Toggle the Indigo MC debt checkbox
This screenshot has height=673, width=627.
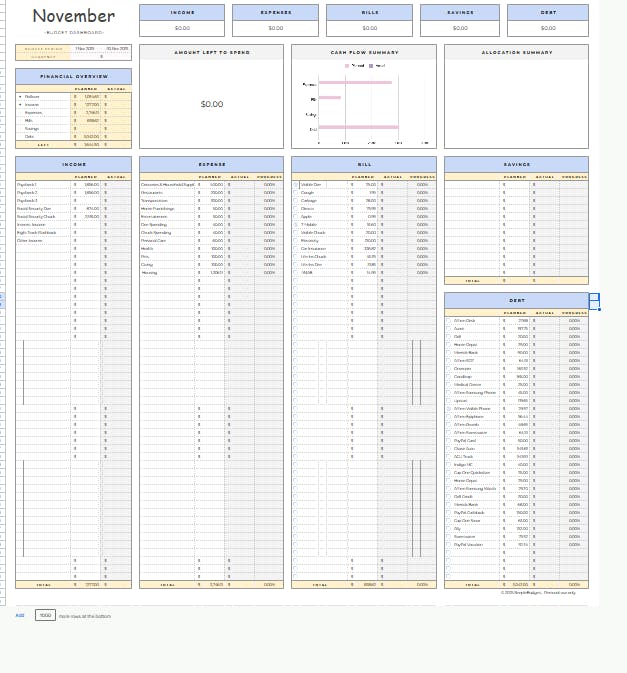(448, 465)
